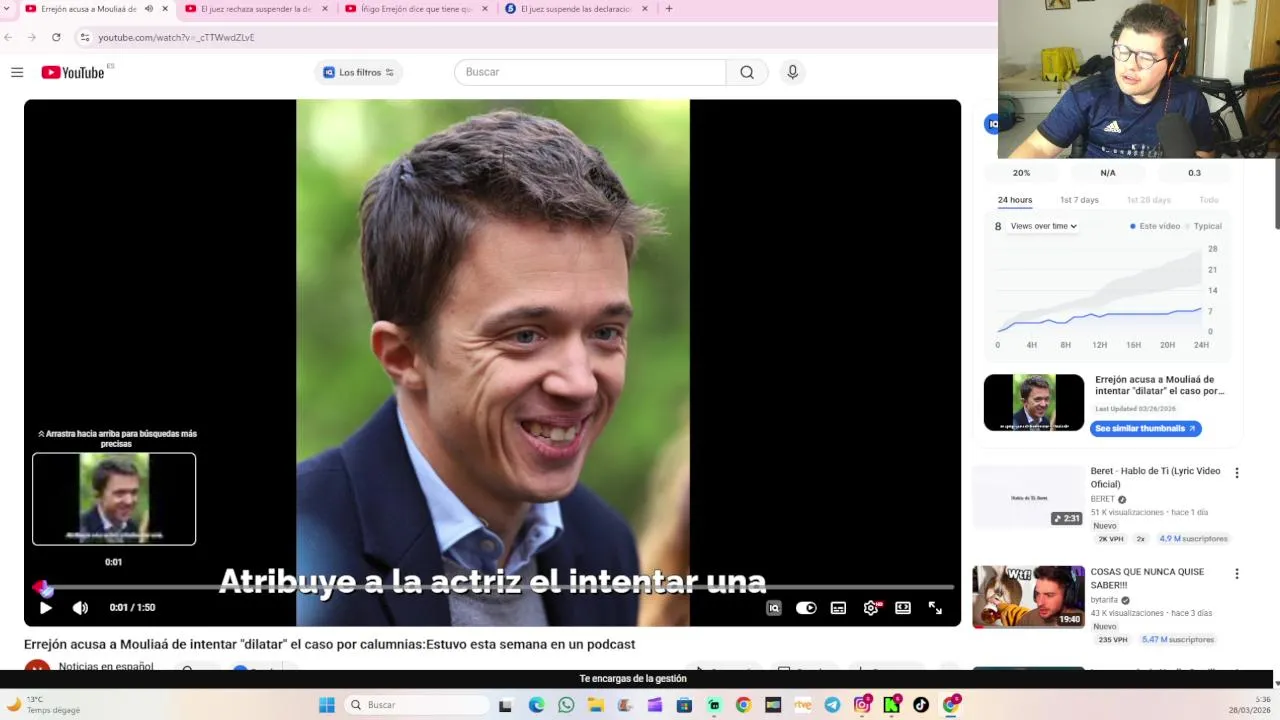Click the address bar URL
The width and height of the screenshot is (1280, 720).
pos(176,37)
